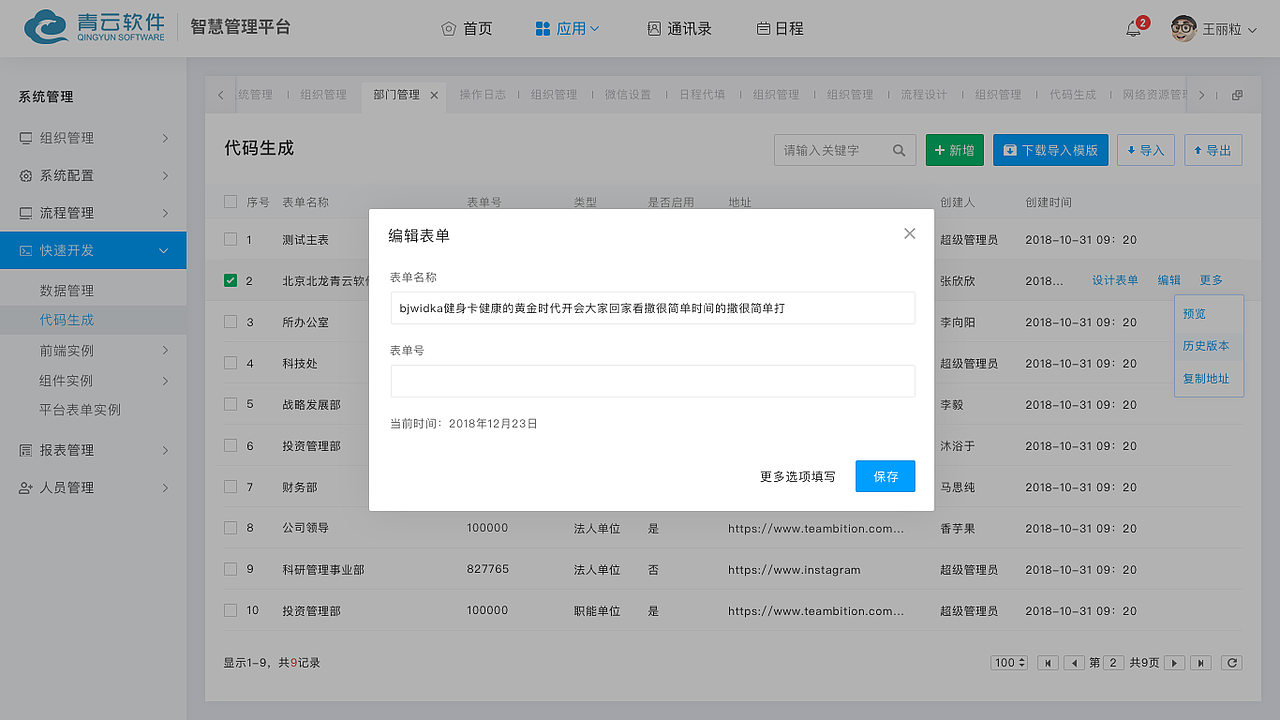Click the page number field
Viewport: 1280px width, 720px height.
1113,663
